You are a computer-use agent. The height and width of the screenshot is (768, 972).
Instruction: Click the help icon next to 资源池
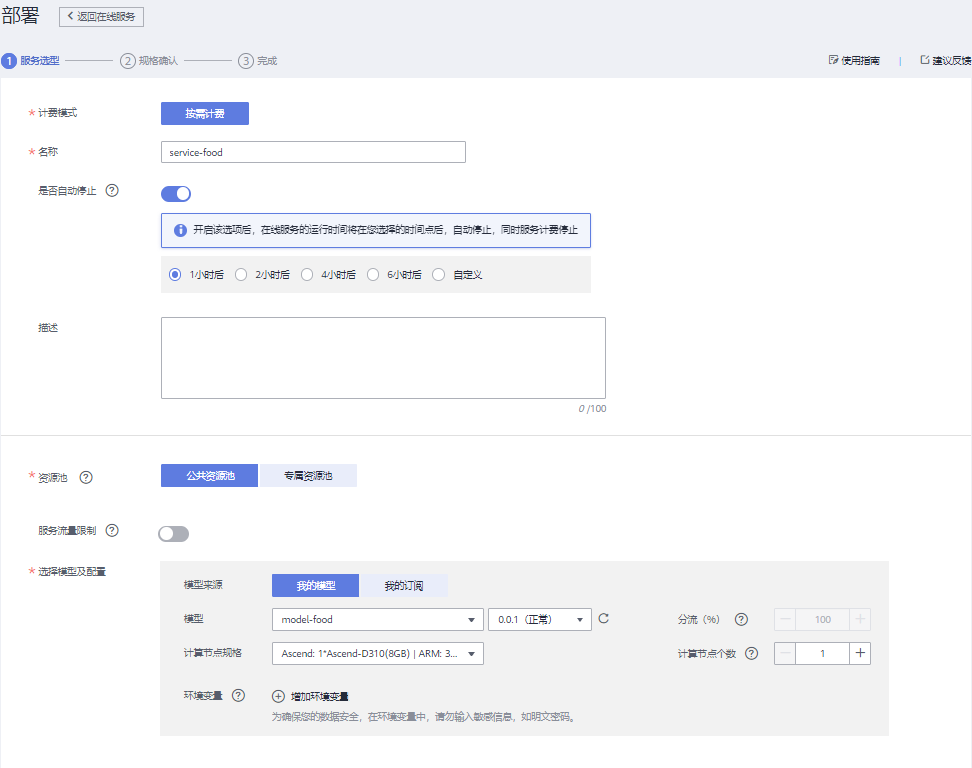pyautogui.click(x=86, y=477)
